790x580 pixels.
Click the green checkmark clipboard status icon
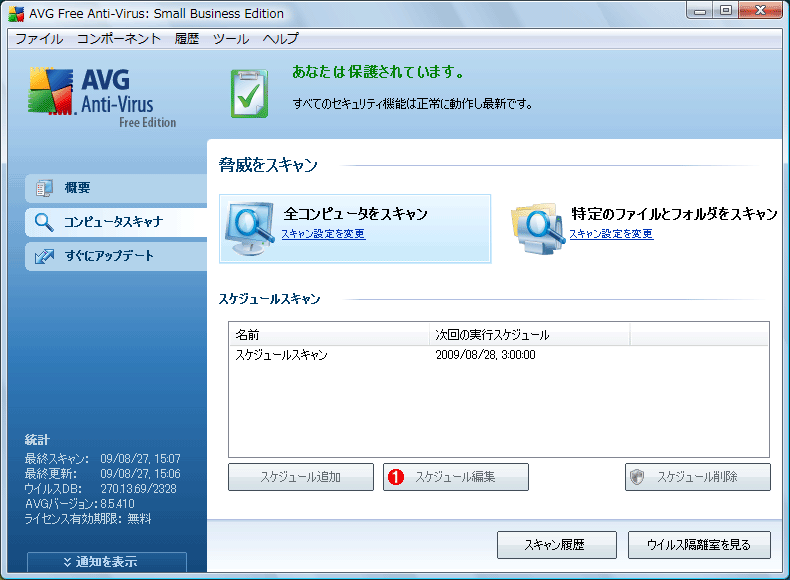249,94
